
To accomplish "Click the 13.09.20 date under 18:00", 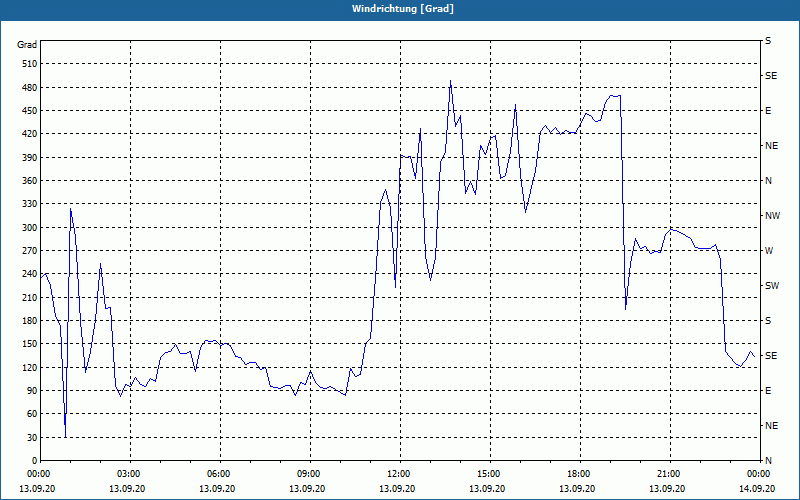I will [578, 489].
